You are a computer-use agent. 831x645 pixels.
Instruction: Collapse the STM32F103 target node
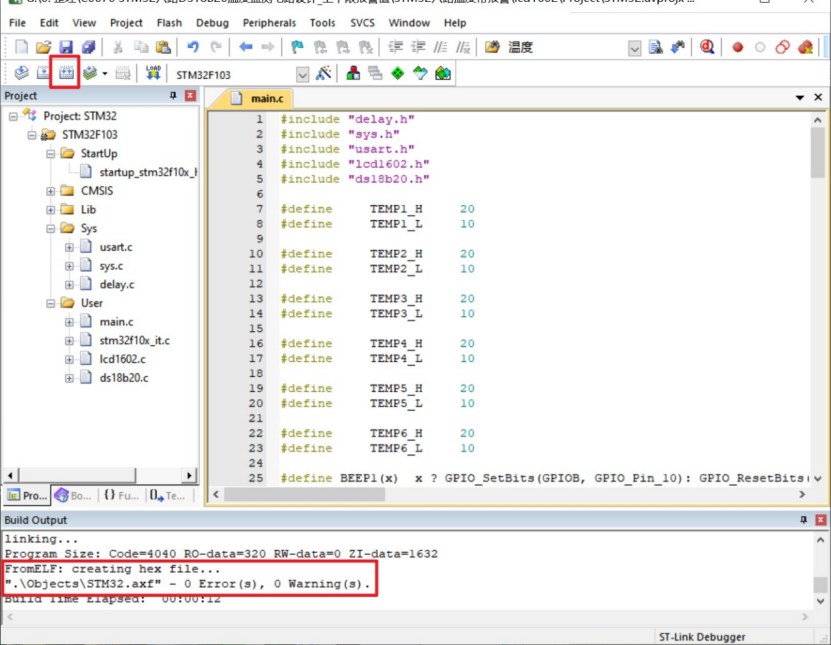pyautogui.click(x=32, y=135)
